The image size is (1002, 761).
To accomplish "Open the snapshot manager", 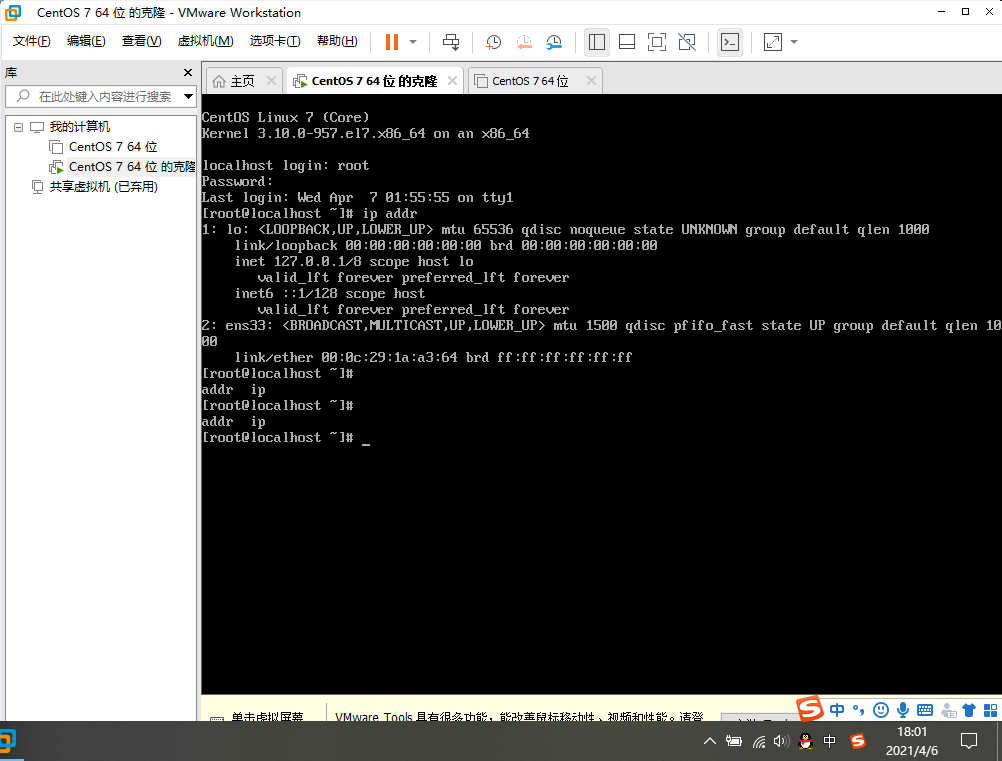I will click(554, 42).
